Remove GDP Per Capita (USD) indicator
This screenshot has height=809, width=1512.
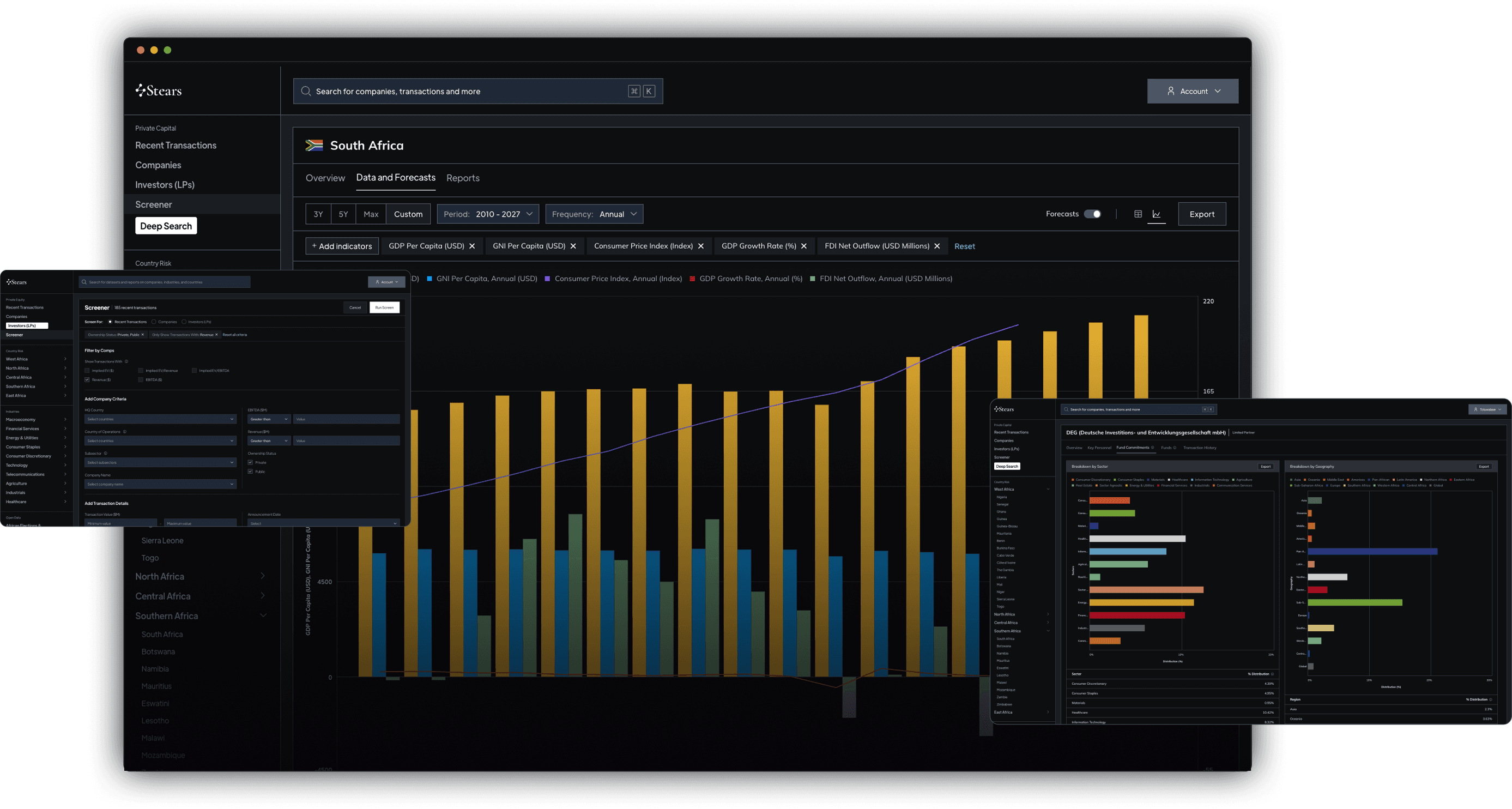pyautogui.click(x=472, y=246)
